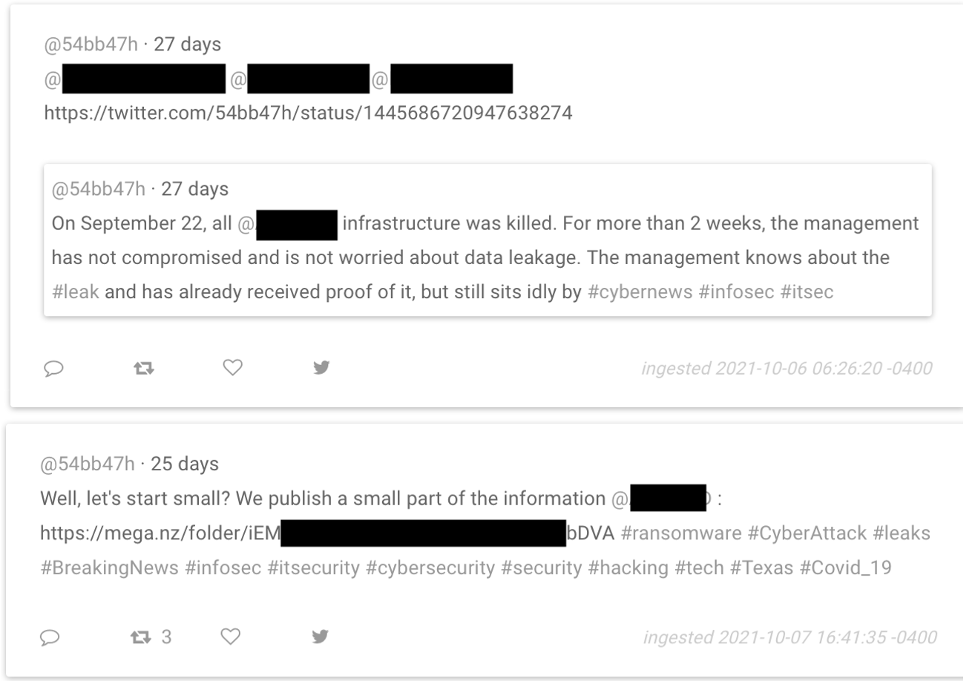Click the ingested 2021-10-07 timestamp
This screenshot has width=976, height=684.
pyautogui.click(x=790, y=637)
